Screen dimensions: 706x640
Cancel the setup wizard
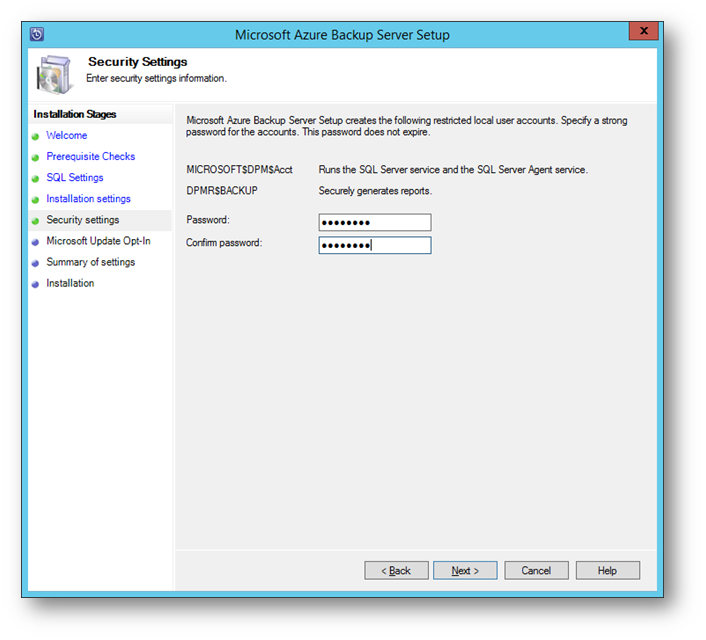tap(536, 571)
